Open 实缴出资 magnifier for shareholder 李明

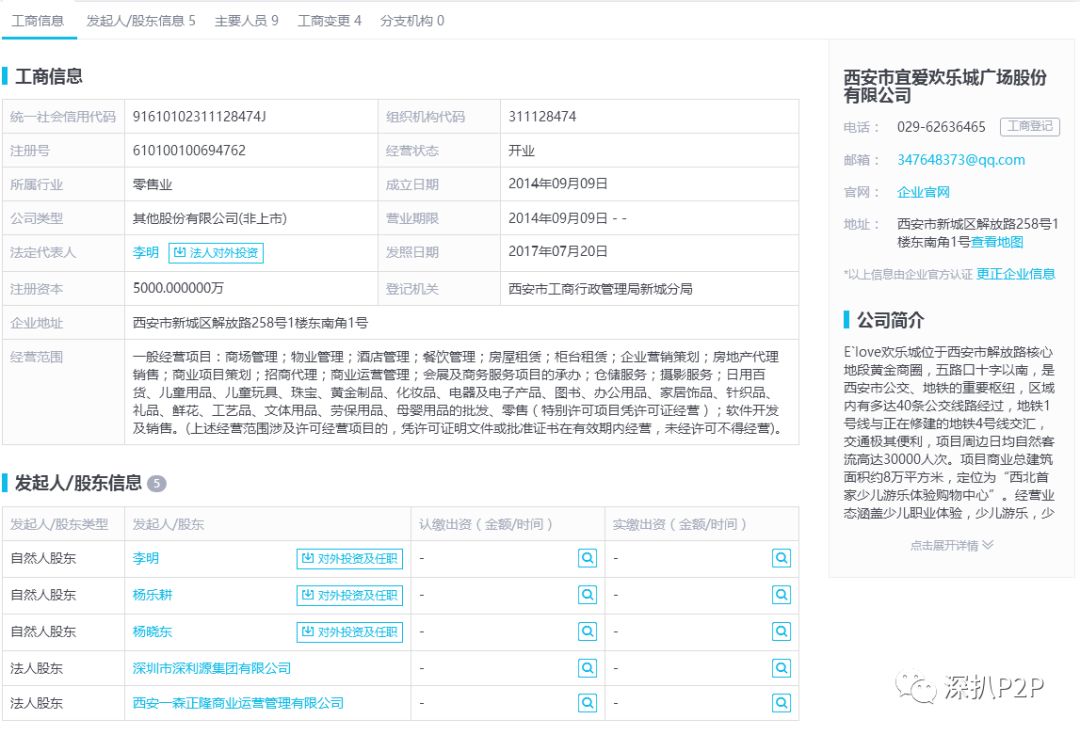pyautogui.click(x=781, y=558)
